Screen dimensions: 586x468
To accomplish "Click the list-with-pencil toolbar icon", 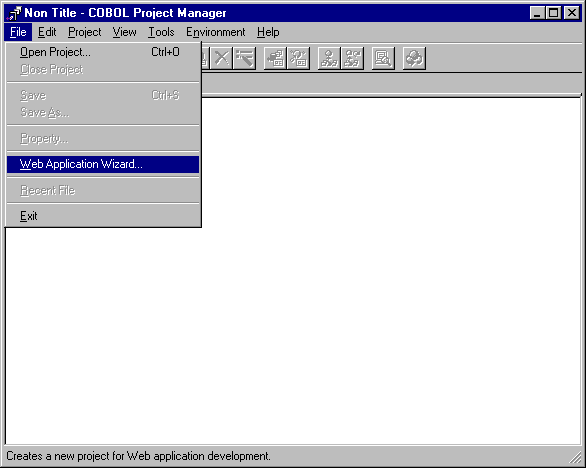I will tap(245, 58).
